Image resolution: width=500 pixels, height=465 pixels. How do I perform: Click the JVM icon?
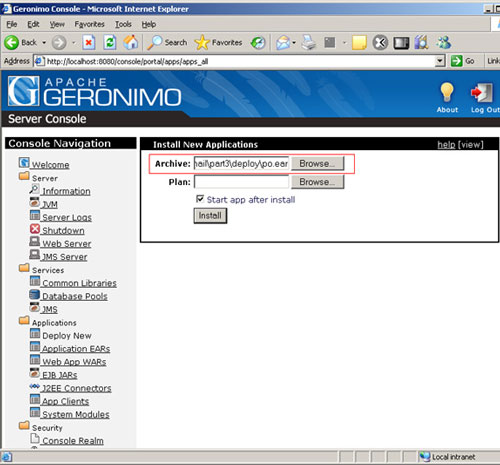[34, 202]
